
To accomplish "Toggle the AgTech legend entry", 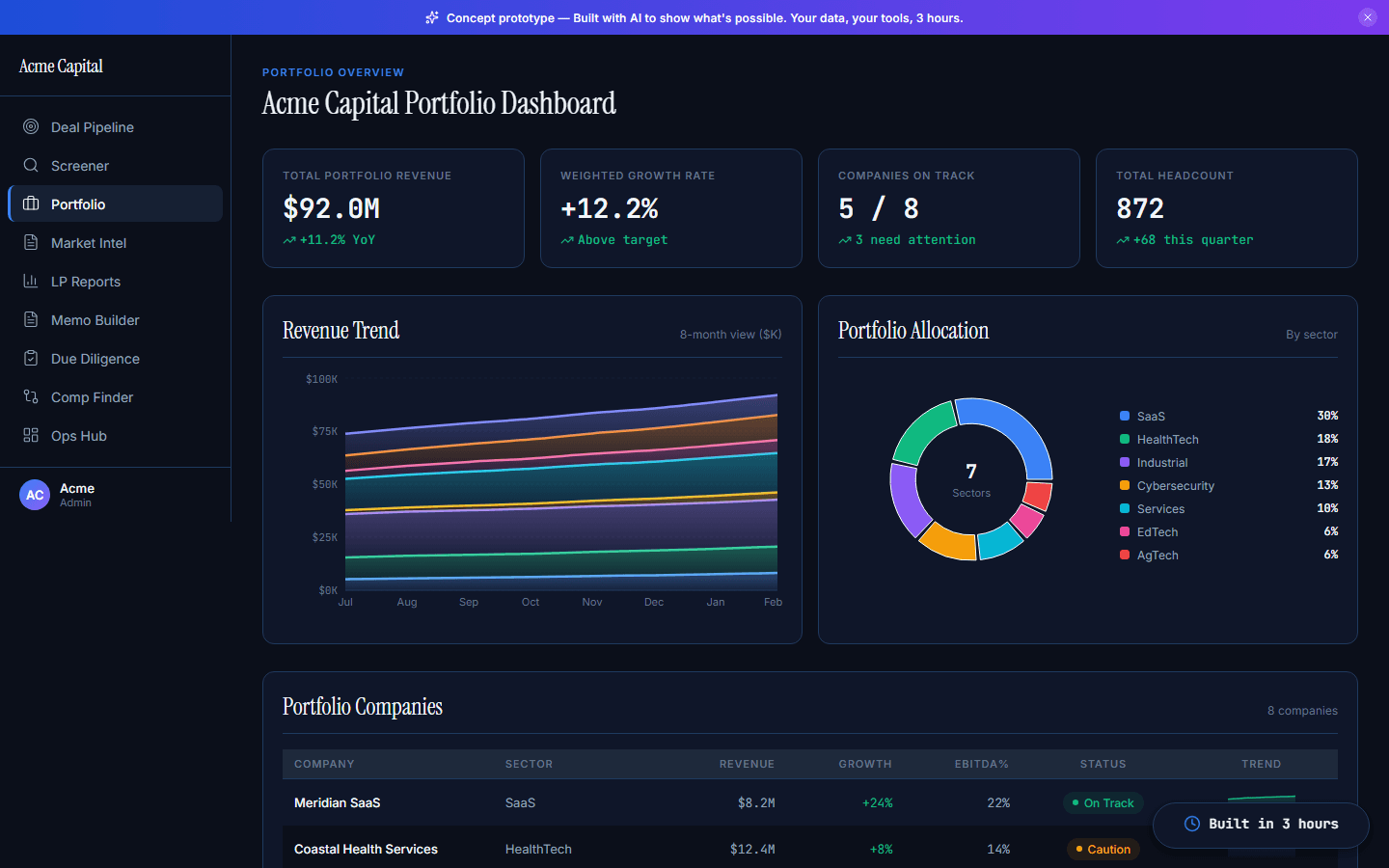I will click(x=1157, y=555).
